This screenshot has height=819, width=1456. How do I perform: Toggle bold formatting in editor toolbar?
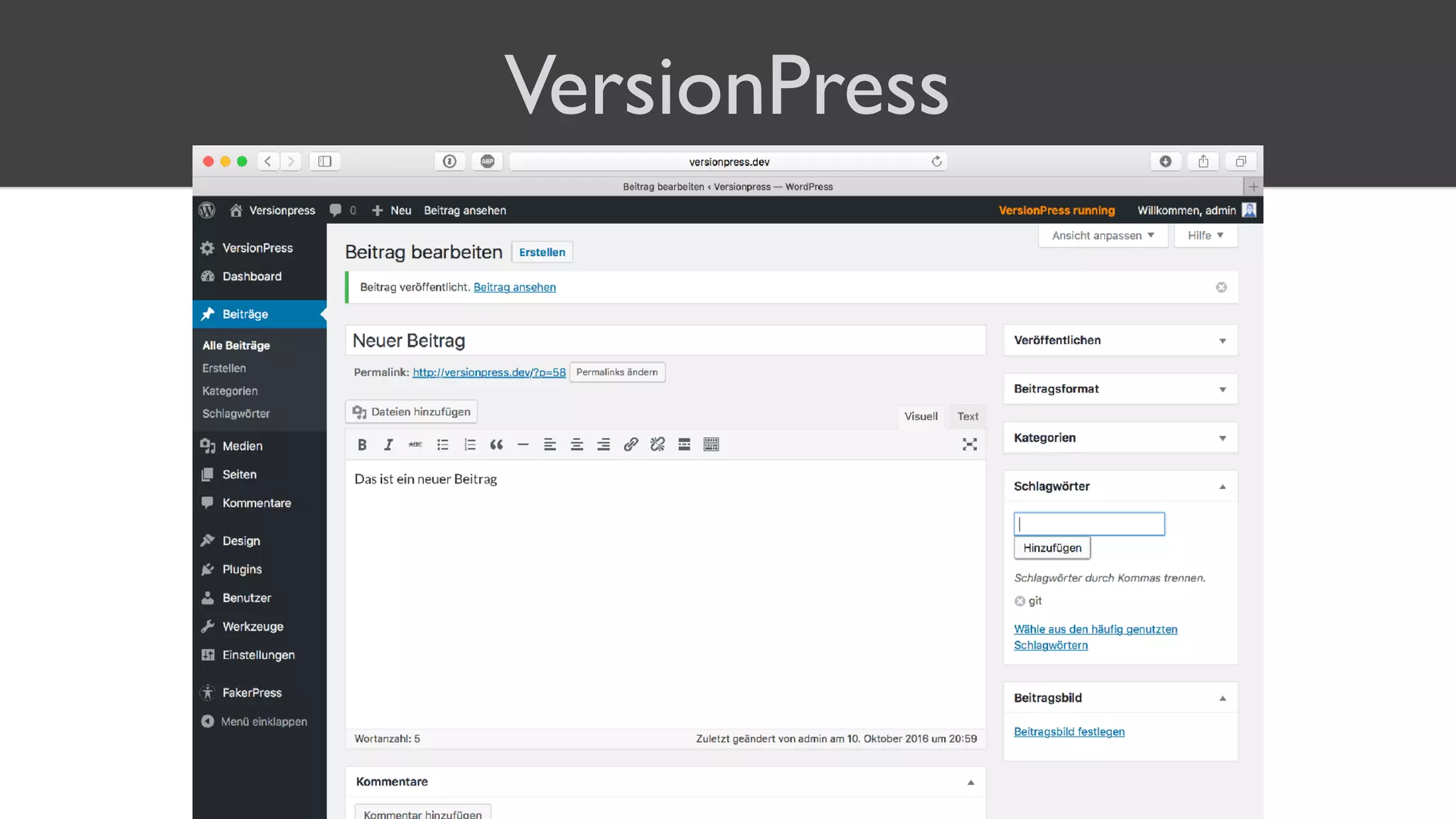pyautogui.click(x=362, y=444)
